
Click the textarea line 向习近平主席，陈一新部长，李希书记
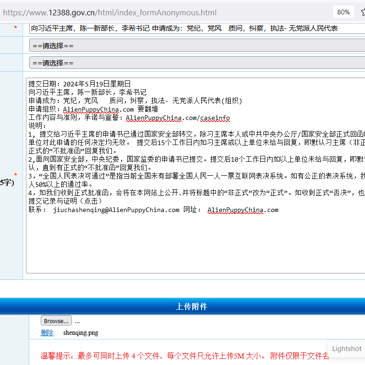[x=87, y=92]
